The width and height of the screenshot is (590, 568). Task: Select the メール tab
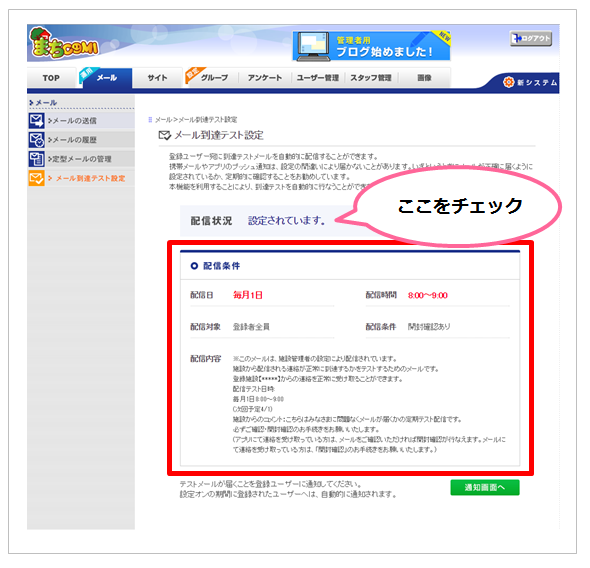pos(107,78)
